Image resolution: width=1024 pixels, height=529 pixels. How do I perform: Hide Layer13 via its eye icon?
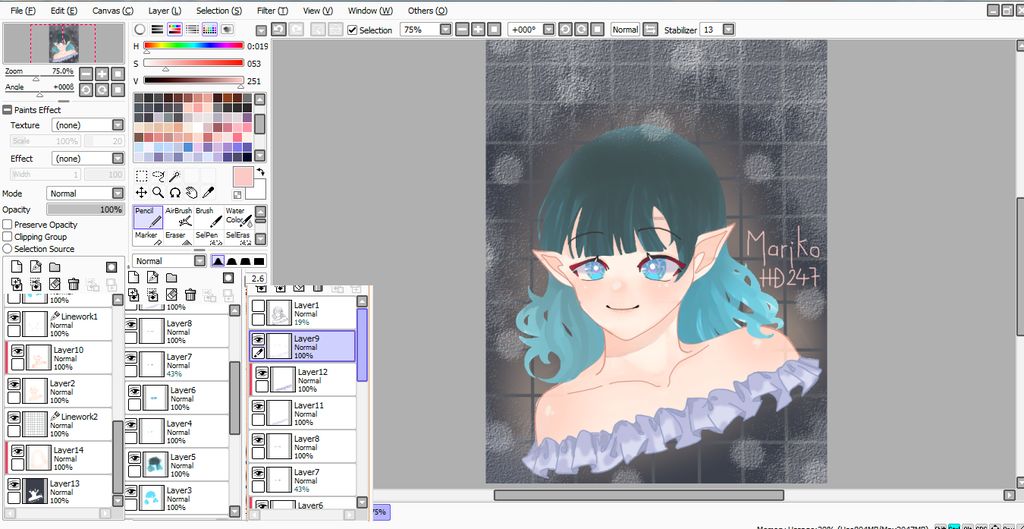point(14,485)
